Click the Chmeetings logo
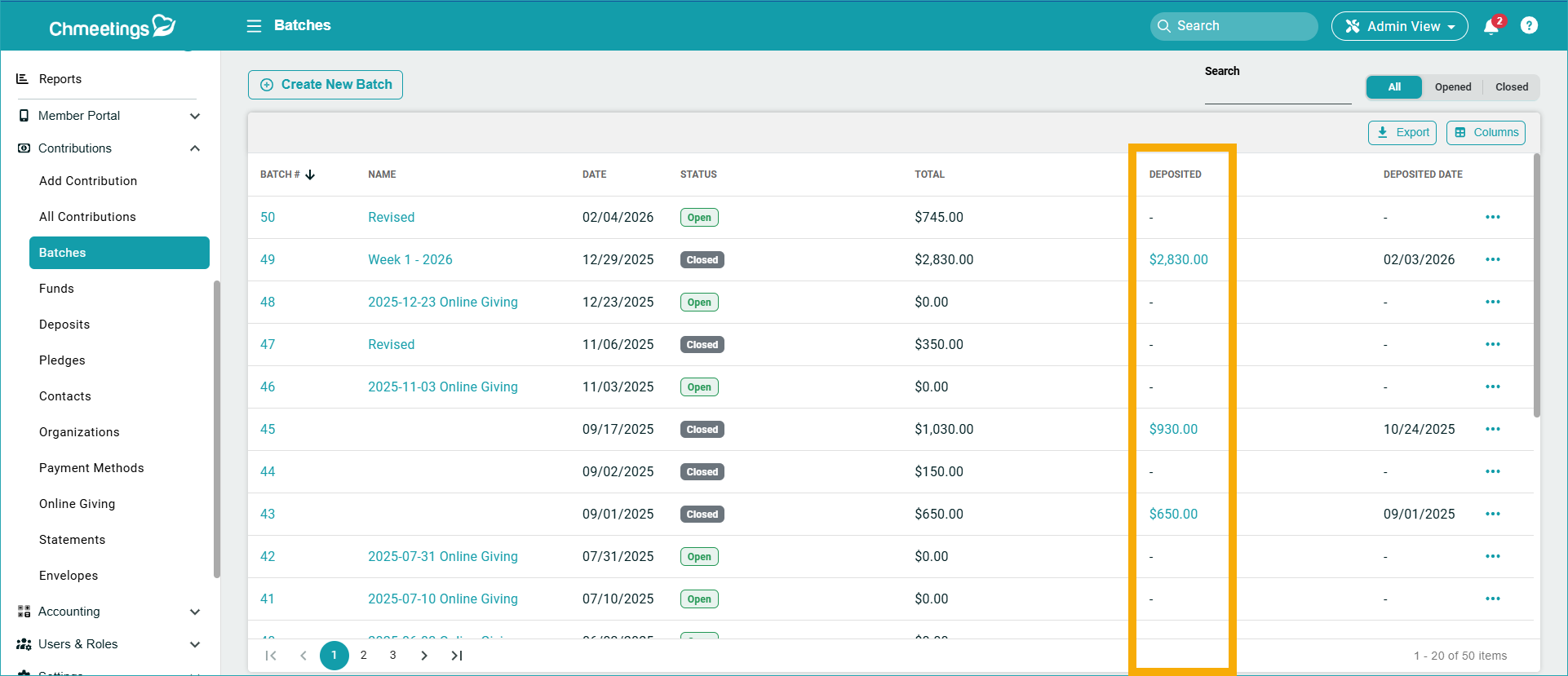The image size is (1568, 676). click(113, 27)
